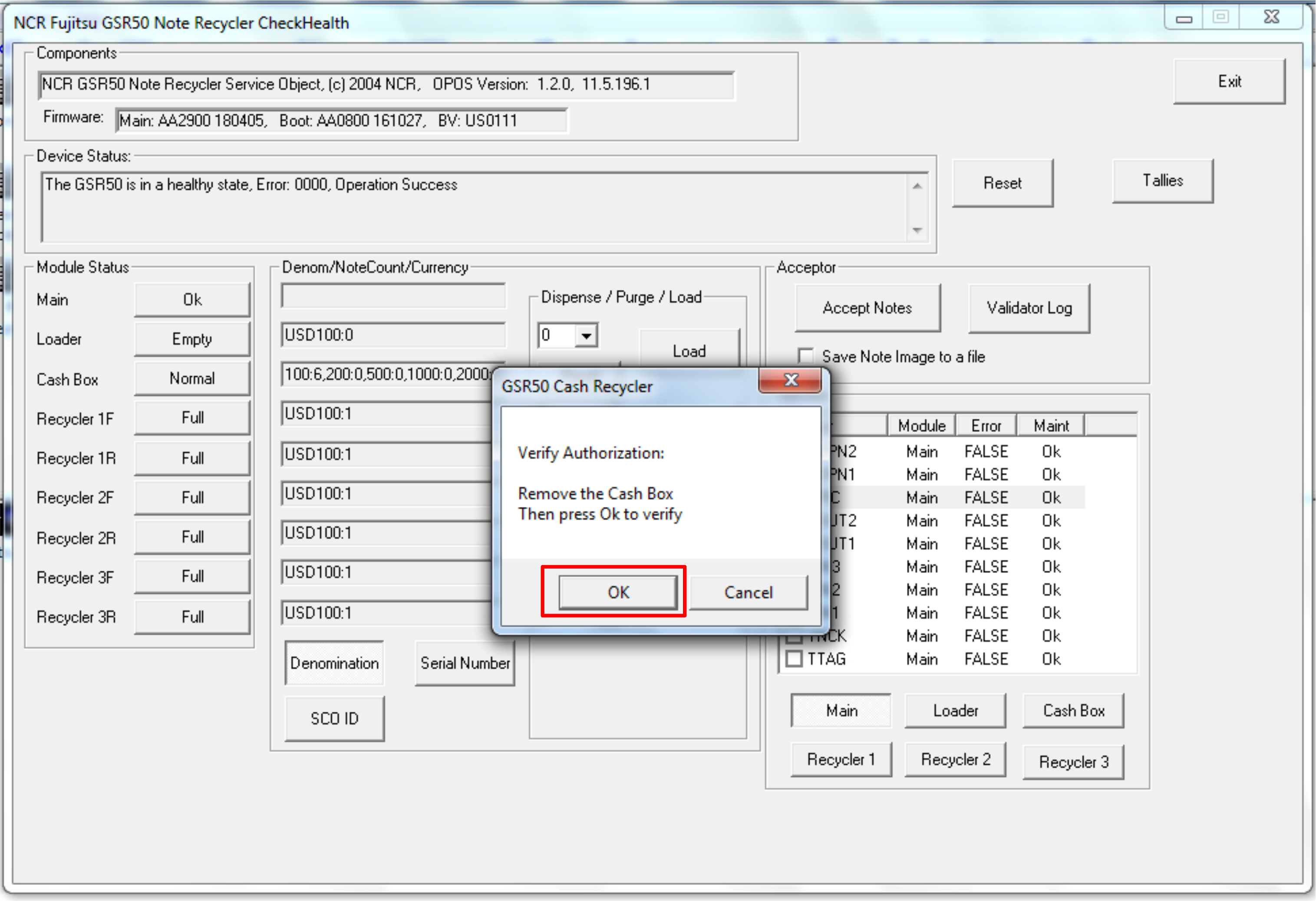Select the Loader sensor button
The height and width of the screenshot is (901, 1316).
point(955,710)
